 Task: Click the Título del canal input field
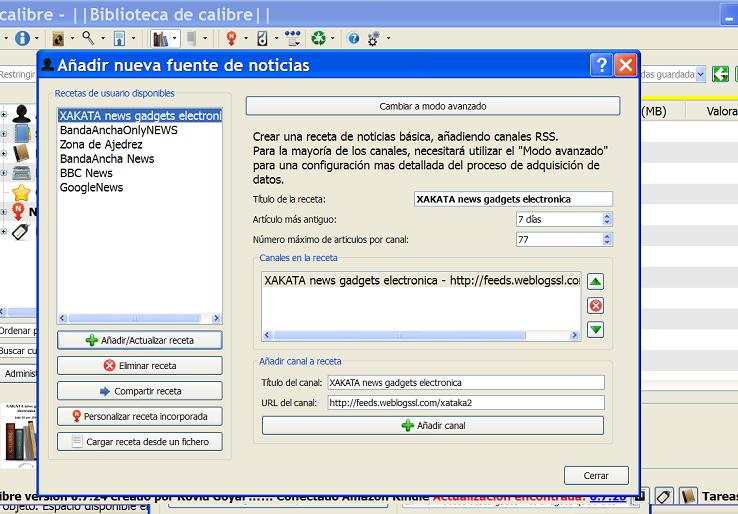point(466,383)
